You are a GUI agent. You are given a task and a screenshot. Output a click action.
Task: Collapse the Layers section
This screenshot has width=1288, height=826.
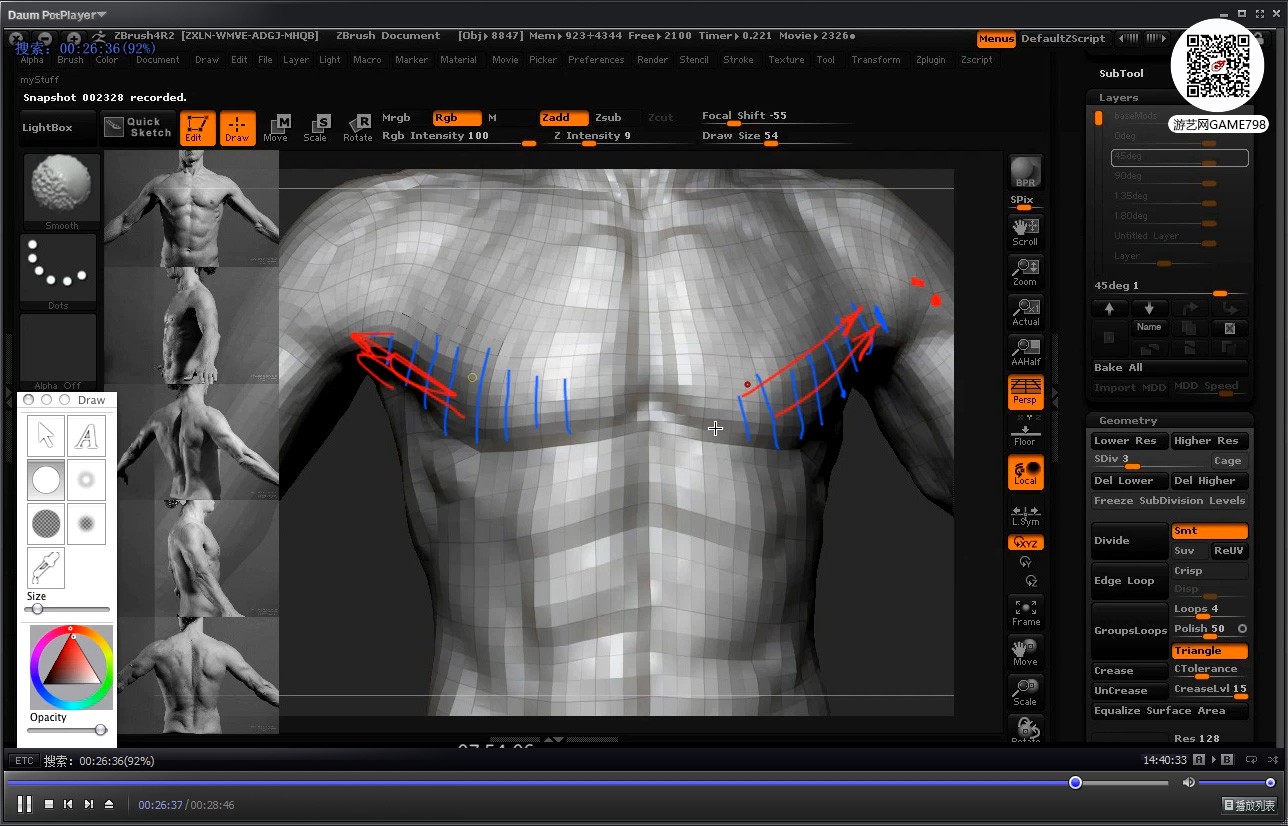pyautogui.click(x=1118, y=98)
